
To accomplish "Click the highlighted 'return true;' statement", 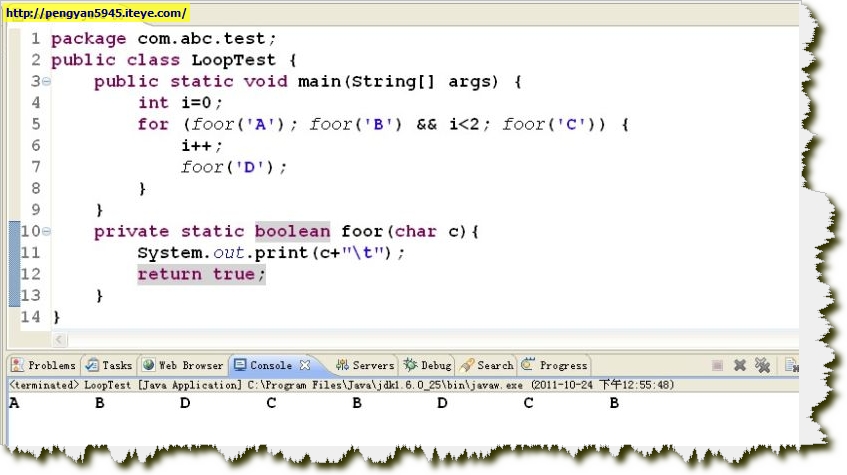I will [x=201, y=275].
